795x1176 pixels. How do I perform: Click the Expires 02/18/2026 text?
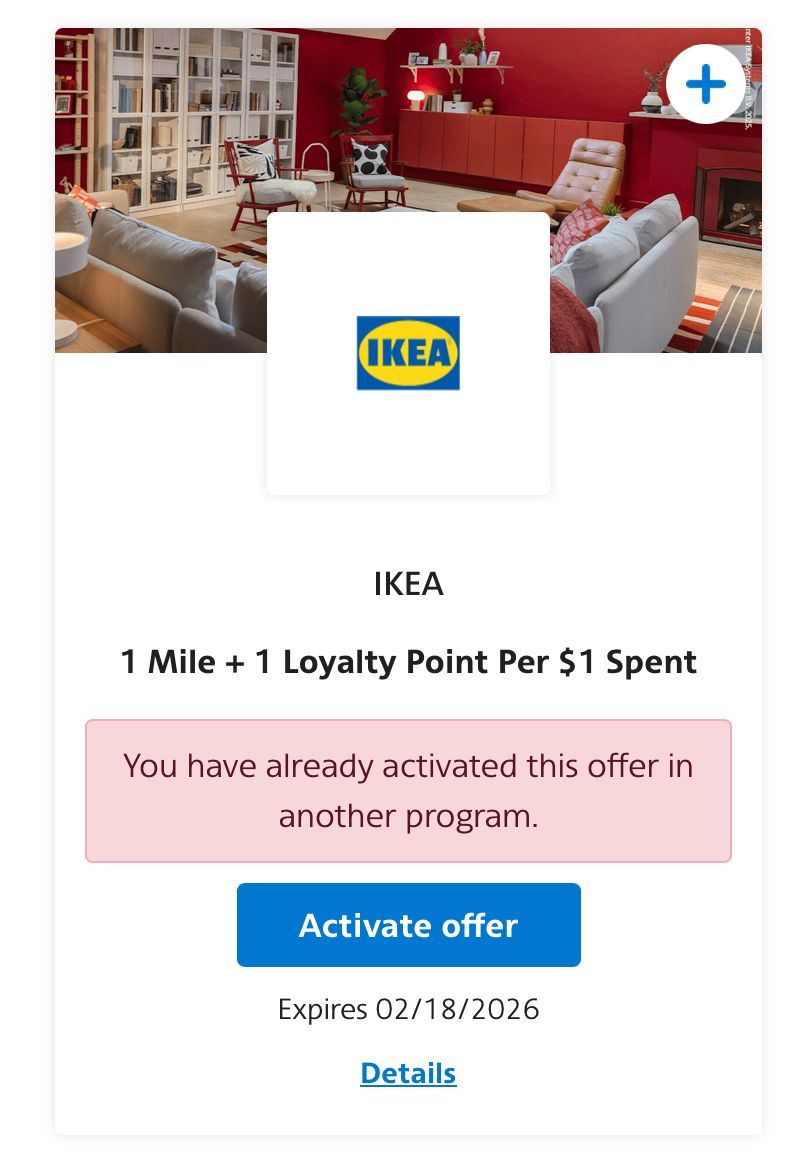[409, 1009]
